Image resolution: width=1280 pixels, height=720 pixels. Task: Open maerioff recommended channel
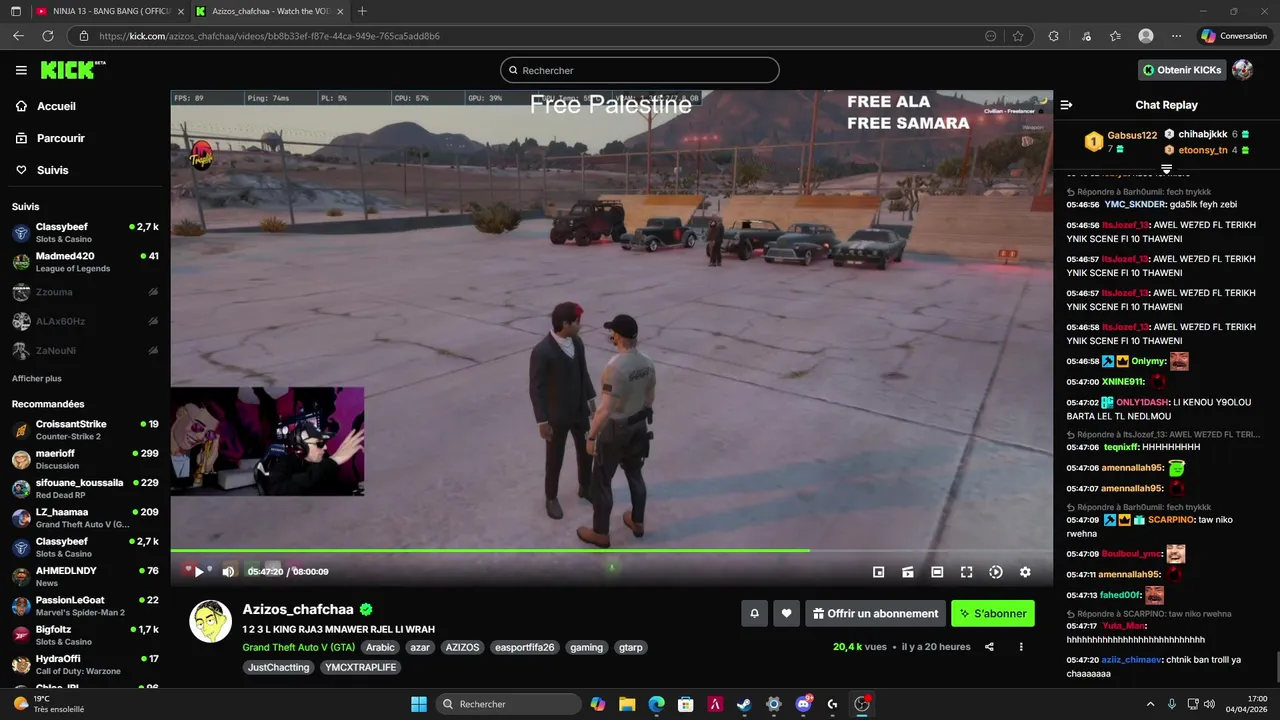pyautogui.click(x=85, y=459)
